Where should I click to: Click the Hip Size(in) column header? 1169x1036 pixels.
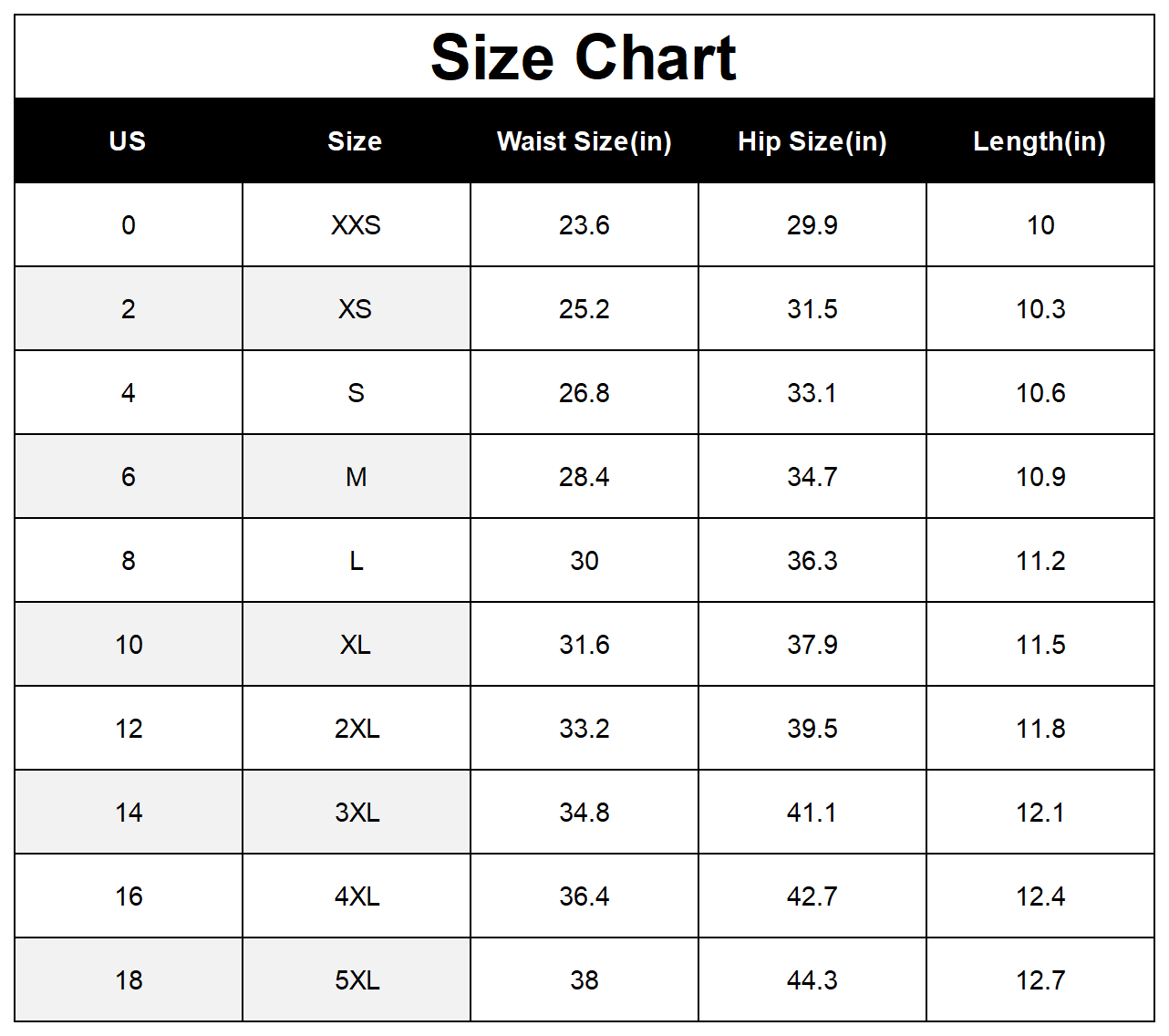[x=812, y=141]
